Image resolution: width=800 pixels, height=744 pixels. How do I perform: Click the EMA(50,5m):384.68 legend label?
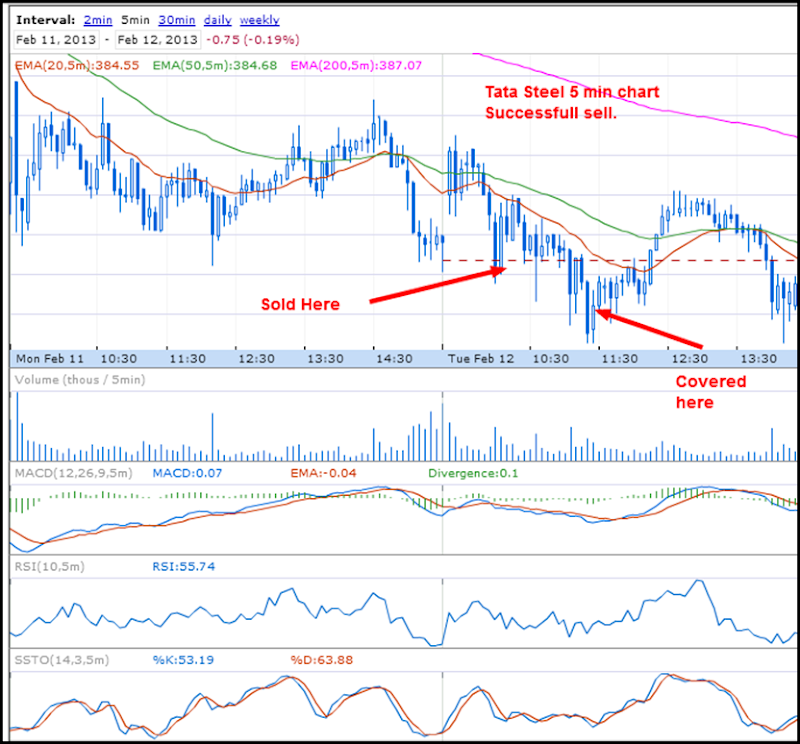tap(215, 65)
